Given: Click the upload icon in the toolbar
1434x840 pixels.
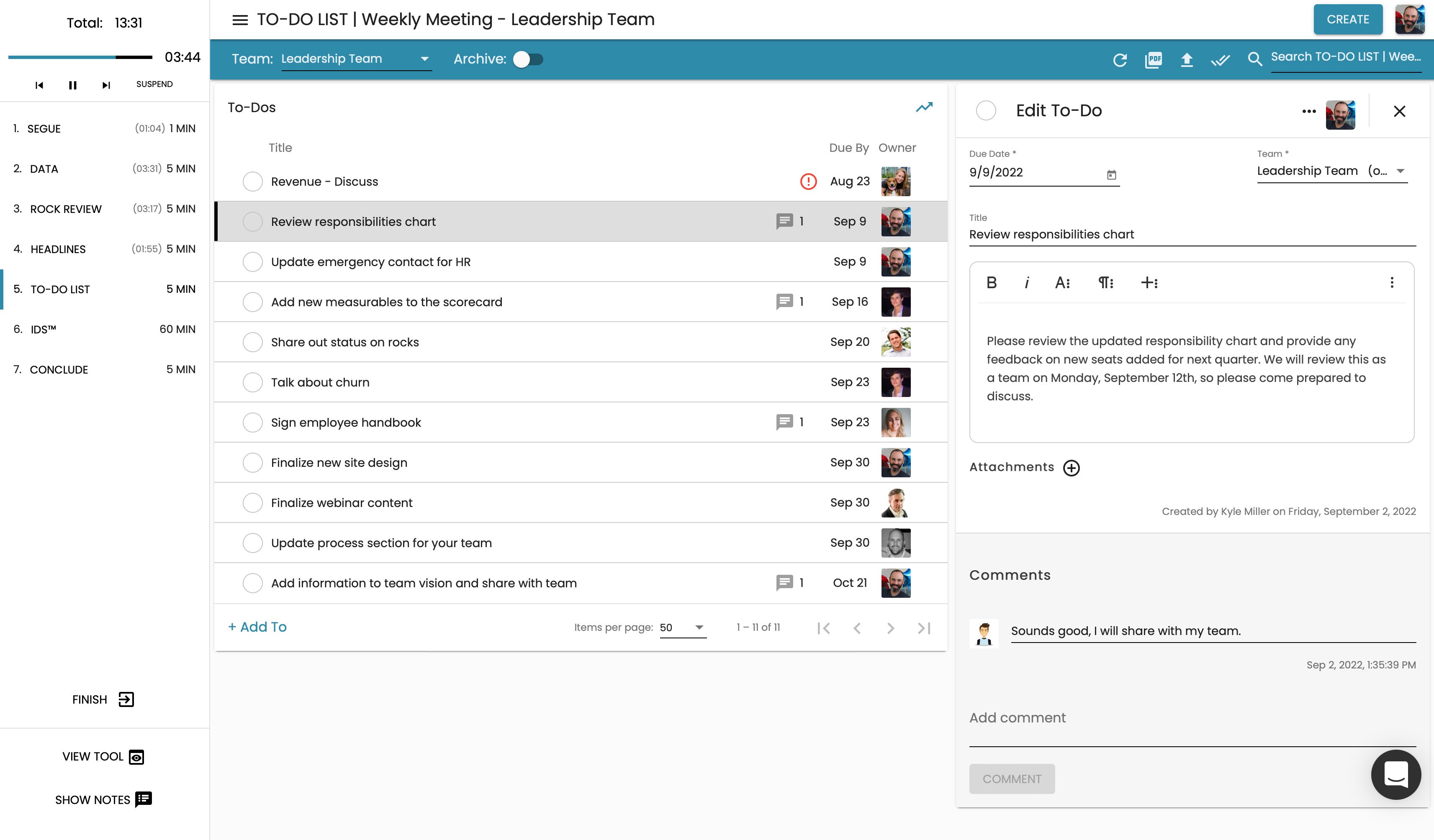Looking at the screenshot, I should [x=1187, y=59].
